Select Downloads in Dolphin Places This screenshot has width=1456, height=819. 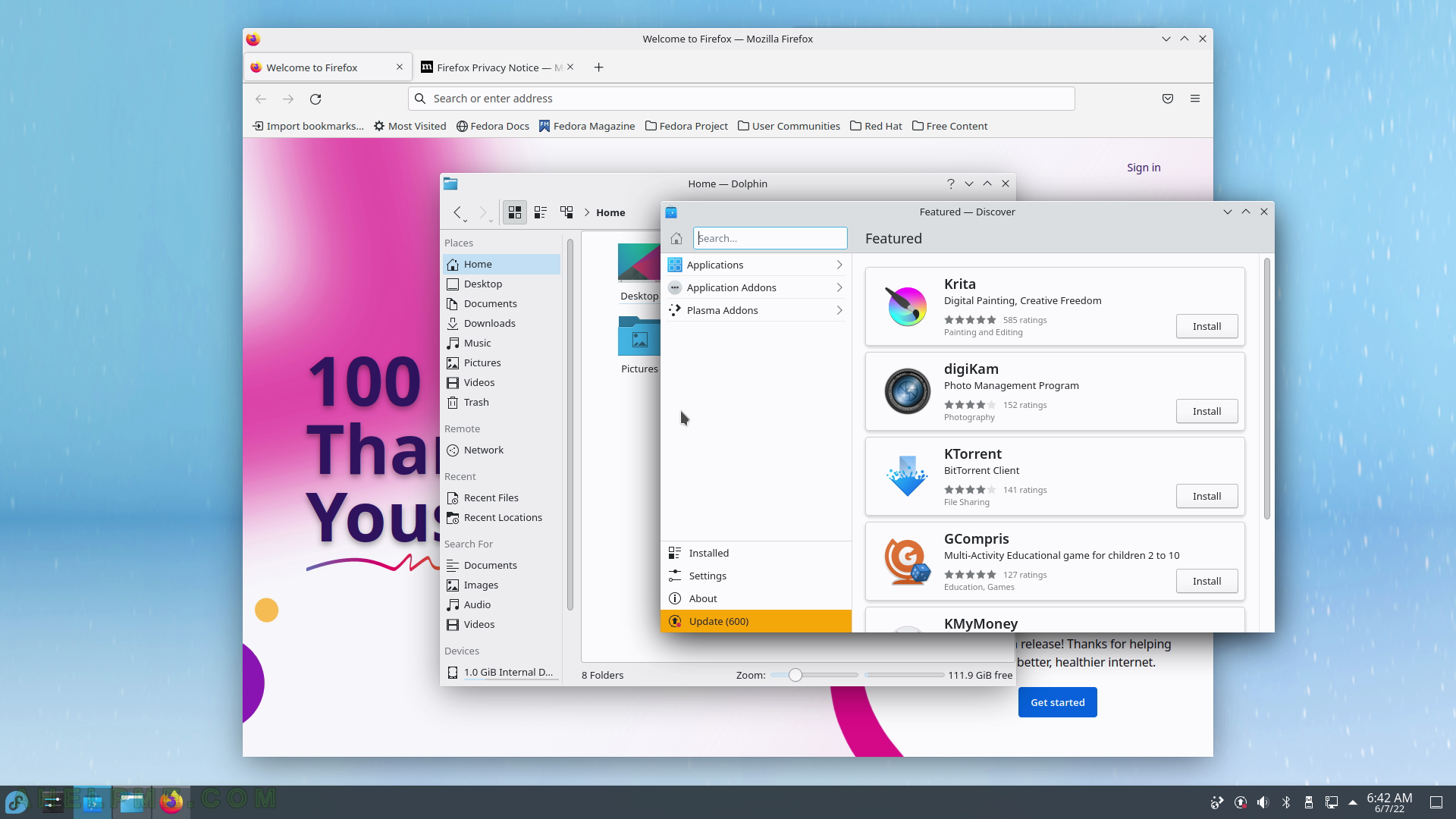pyautogui.click(x=501, y=323)
